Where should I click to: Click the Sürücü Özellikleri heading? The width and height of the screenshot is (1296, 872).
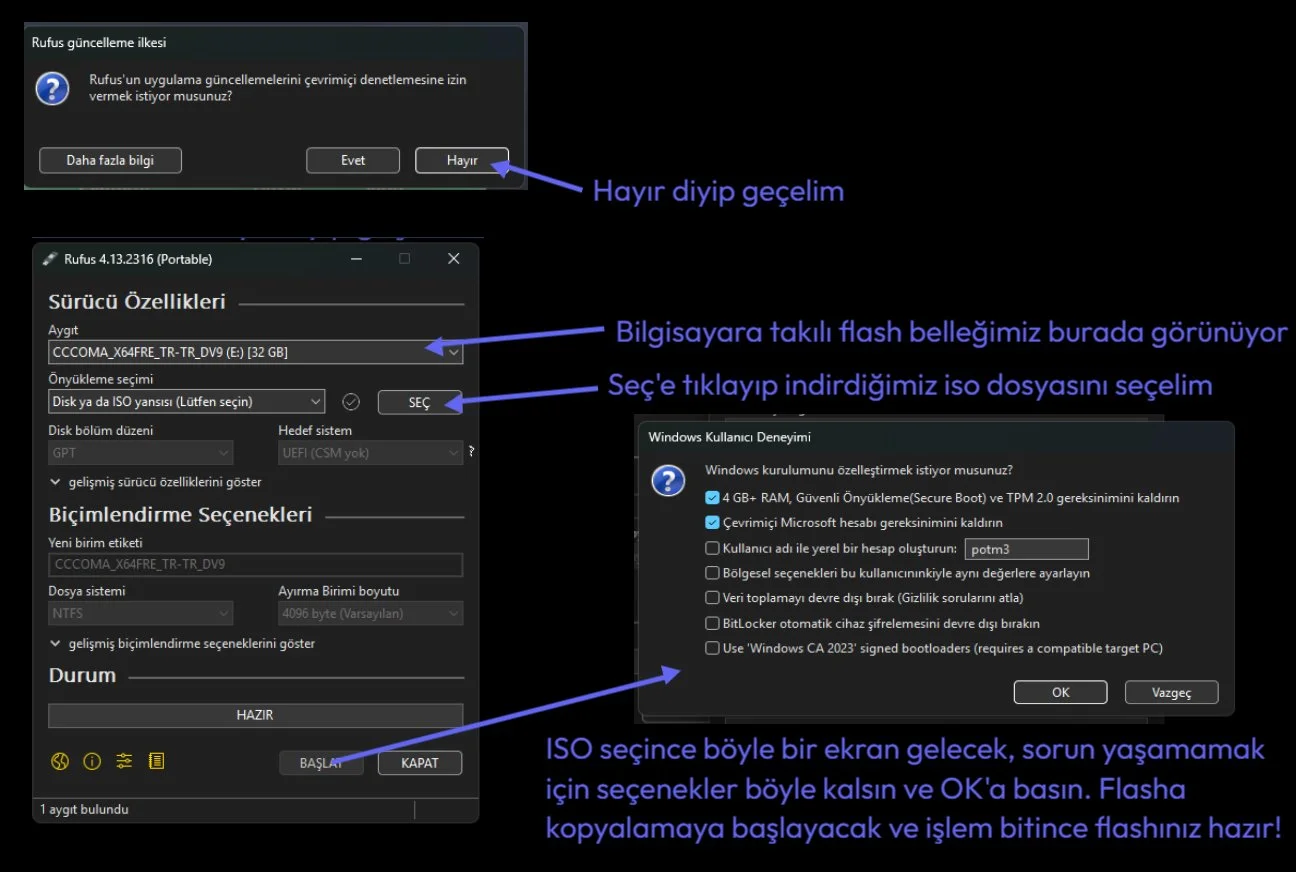[137, 302]
